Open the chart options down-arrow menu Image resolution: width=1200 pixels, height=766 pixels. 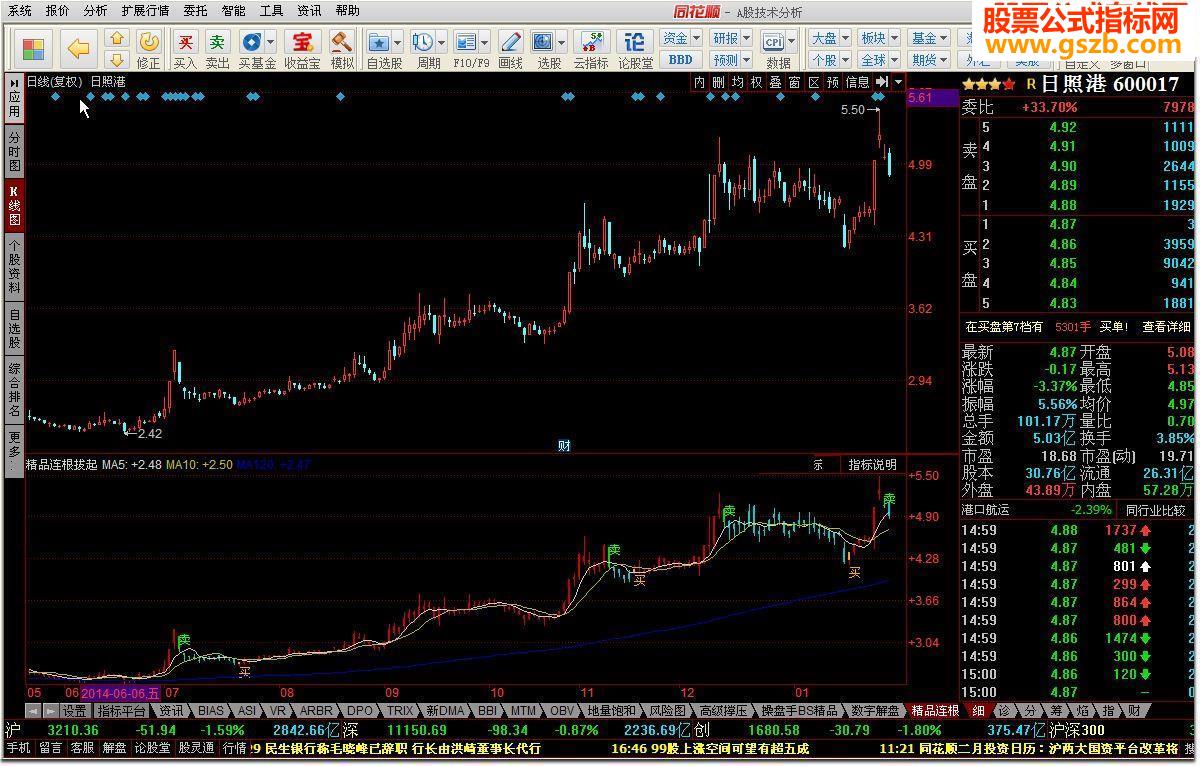click(898, 82)
